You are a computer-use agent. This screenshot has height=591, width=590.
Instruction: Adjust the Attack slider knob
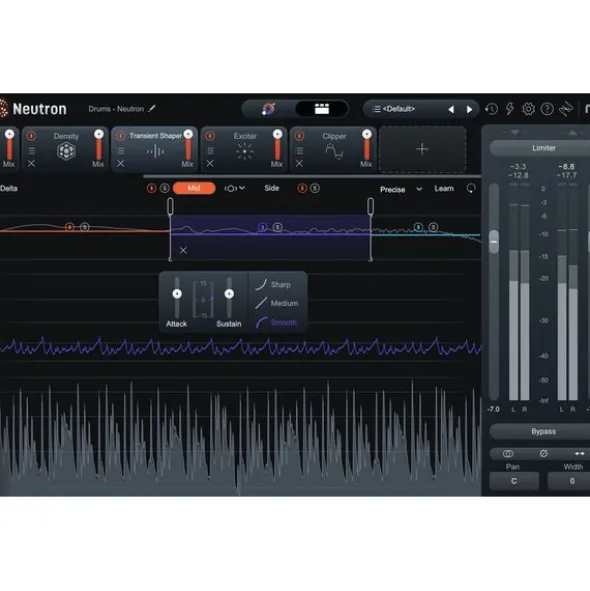(x=177, y=294)
